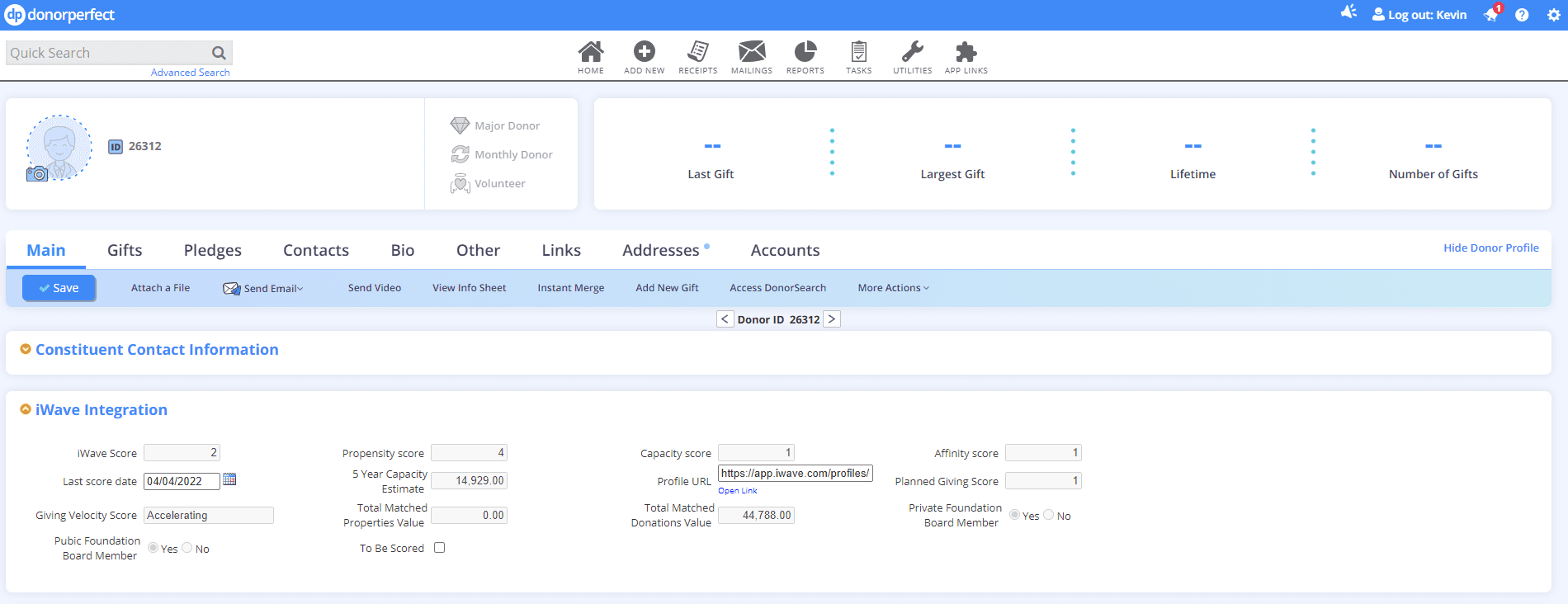Switch to the Addresses tab
Image resolution: width=1568 pixels, height=604 pixels.
[661, 250]
